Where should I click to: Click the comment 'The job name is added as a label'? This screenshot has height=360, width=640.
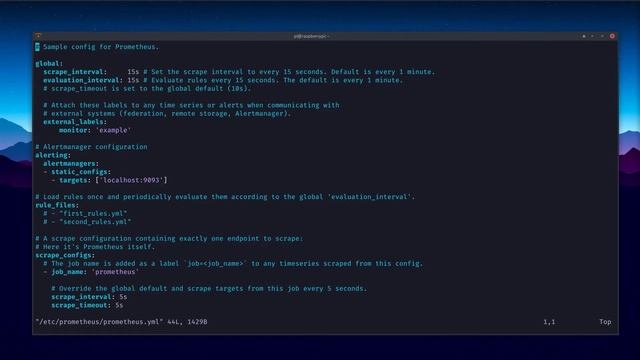coord(233,264)
